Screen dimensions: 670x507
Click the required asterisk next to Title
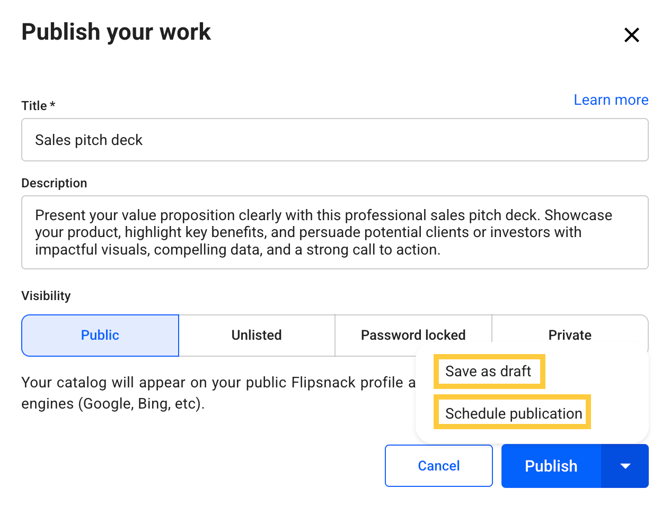point(52,106)
